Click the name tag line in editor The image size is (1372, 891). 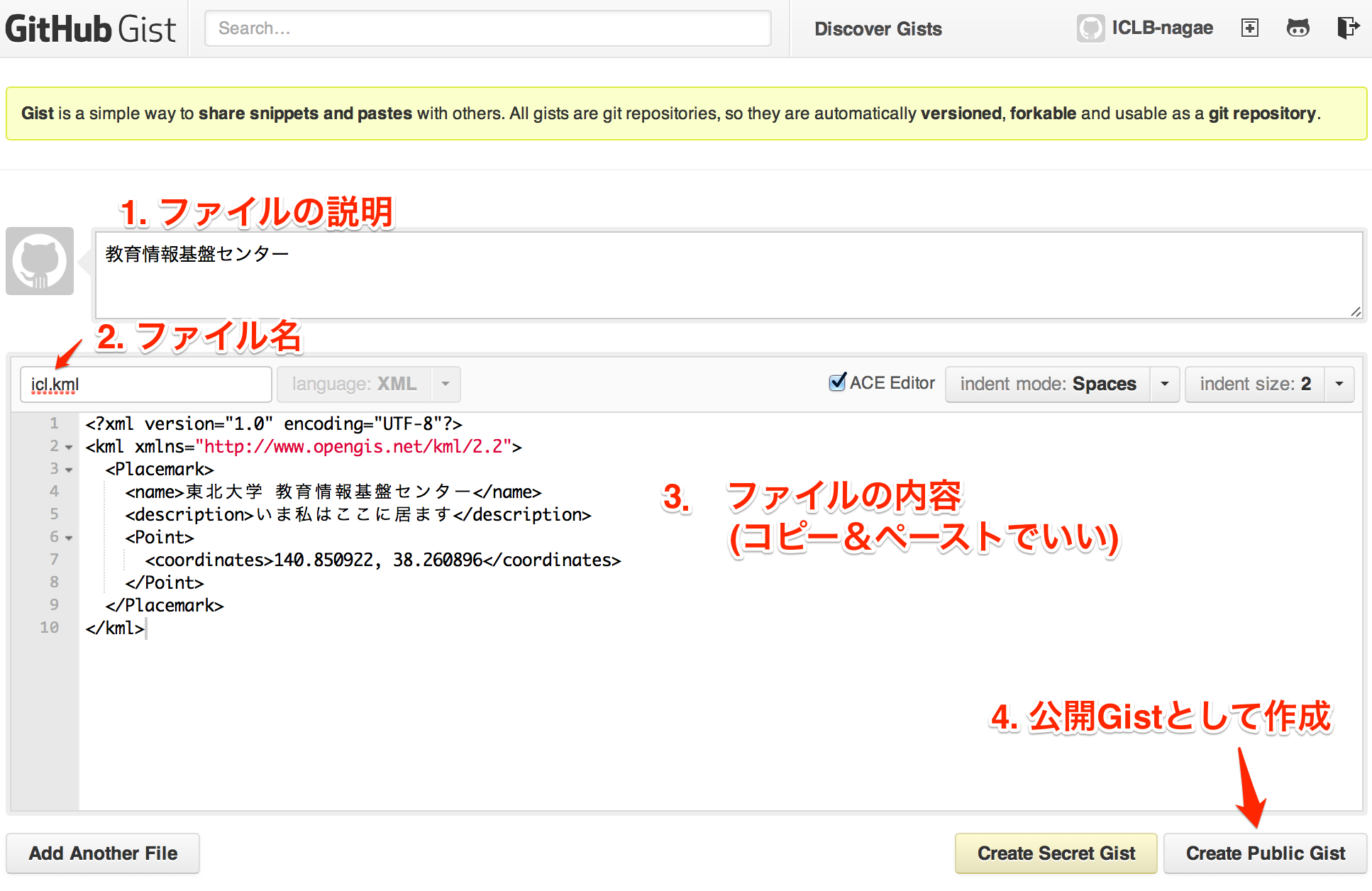tap(333, 492)
